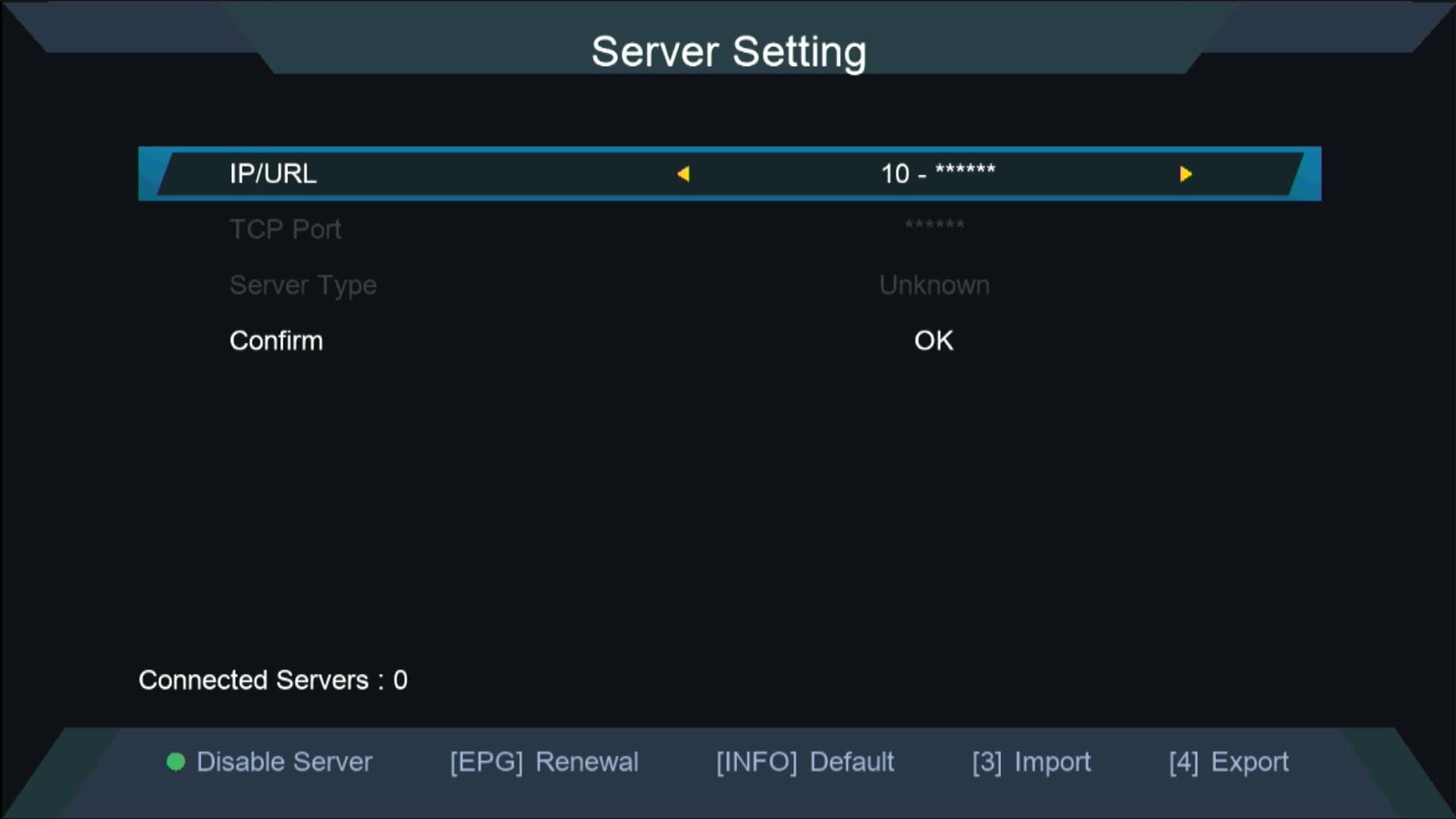Toggle the Disable Server option
Screen dimensions: 1456x819
(x=284, y=762)
